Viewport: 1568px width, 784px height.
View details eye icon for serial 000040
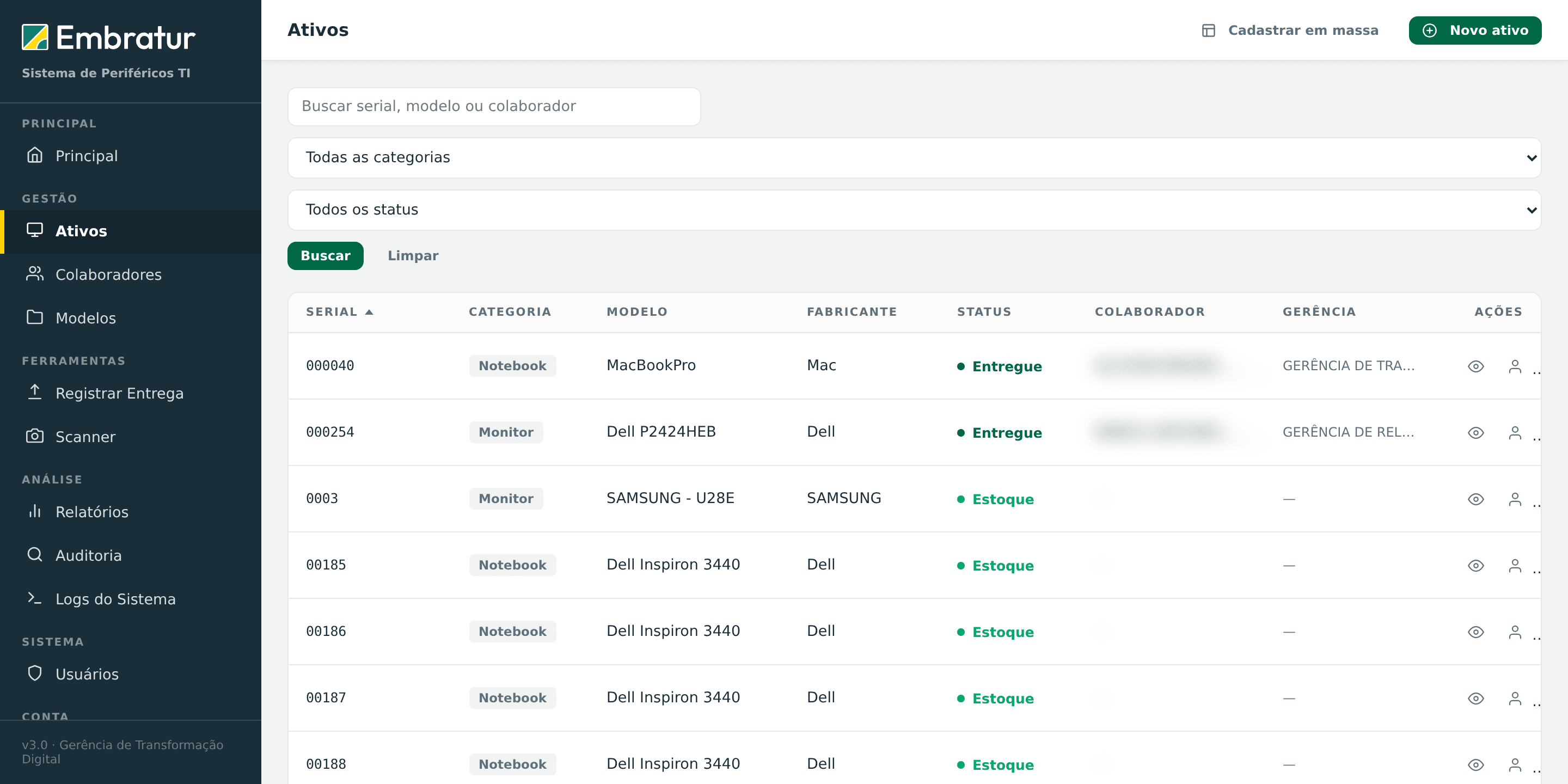(1475, 366)
